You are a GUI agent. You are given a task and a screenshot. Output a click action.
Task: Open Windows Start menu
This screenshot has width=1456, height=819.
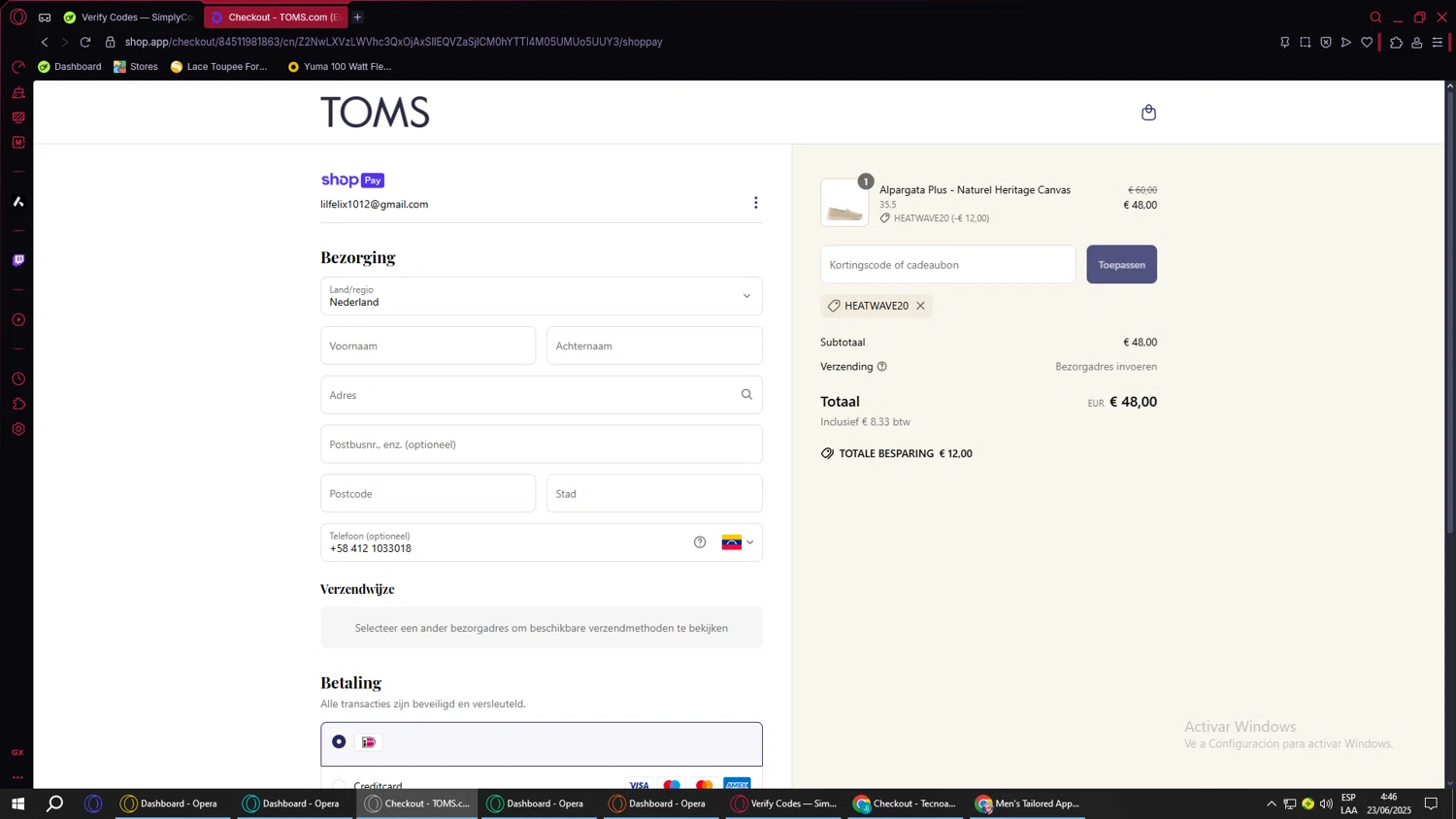coord(17,803)
